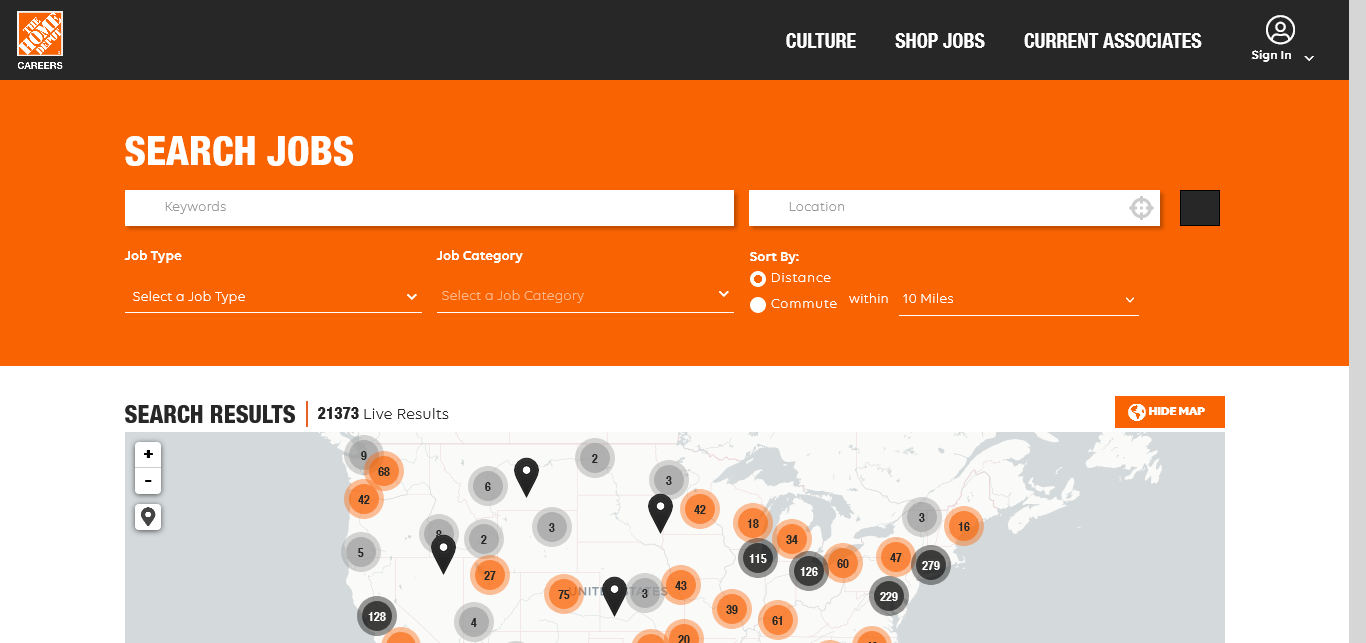Select the Distance sort option

(x=758, y=278)
